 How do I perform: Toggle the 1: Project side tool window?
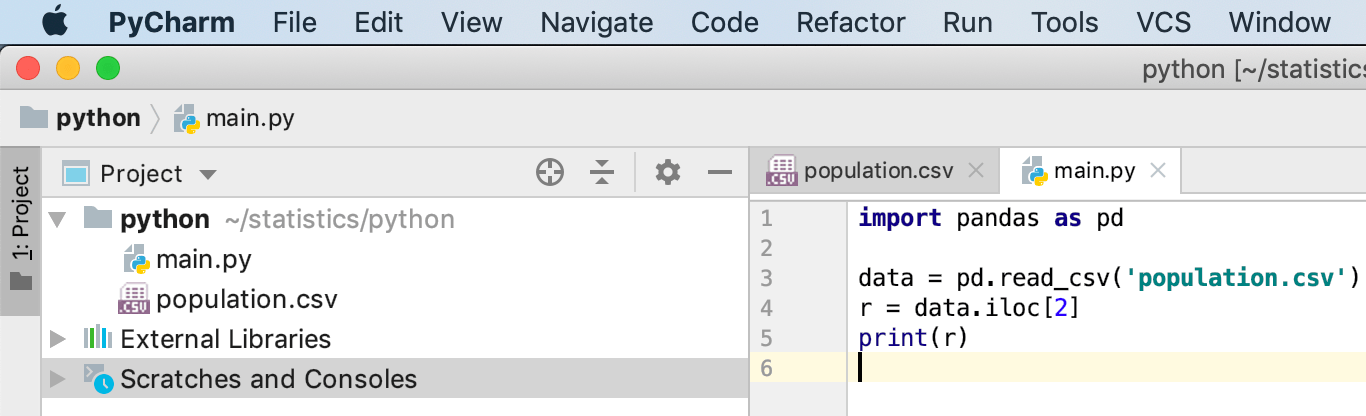click(21, 229)
